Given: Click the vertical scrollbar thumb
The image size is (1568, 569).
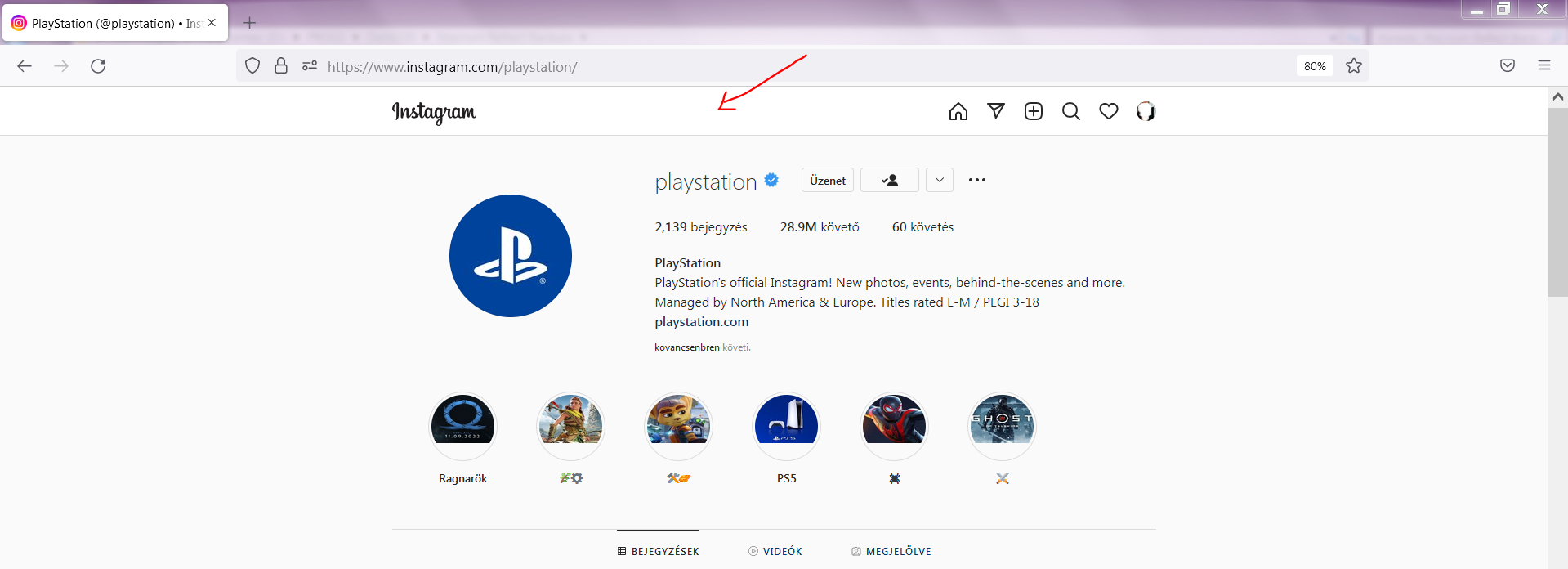Looking at the screenshot, I should (x=1557, y=202).
